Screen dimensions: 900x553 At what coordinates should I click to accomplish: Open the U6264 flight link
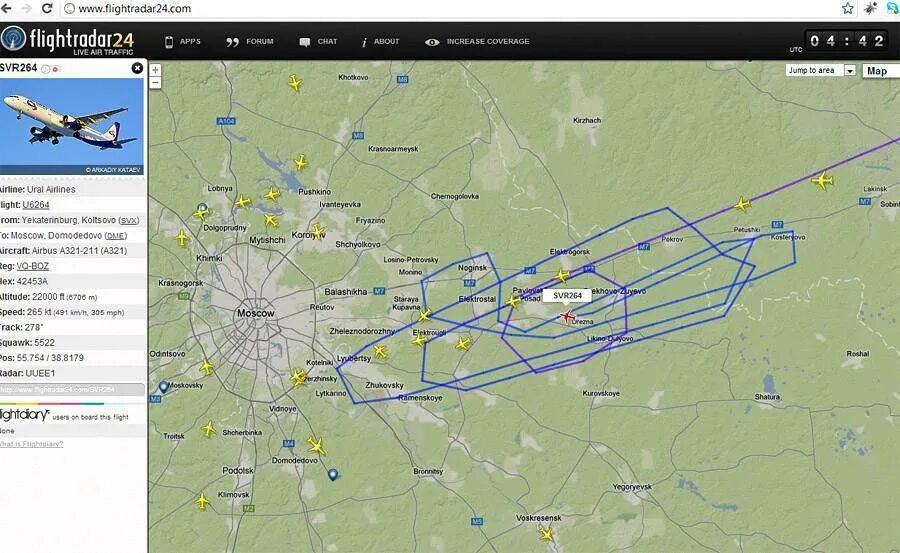(x=36, y=205)
